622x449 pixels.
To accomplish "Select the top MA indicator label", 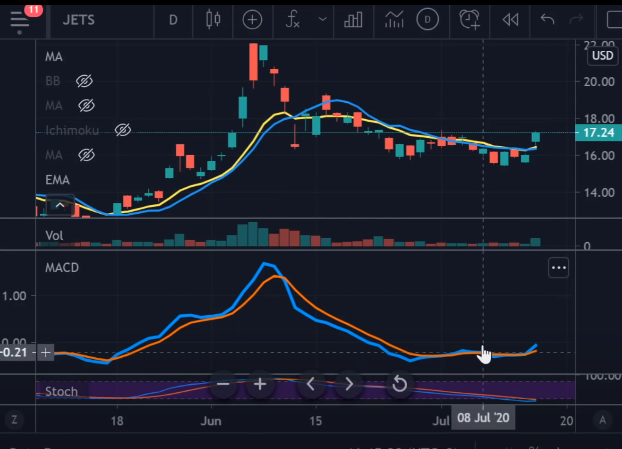I will [x=54, y=57].
